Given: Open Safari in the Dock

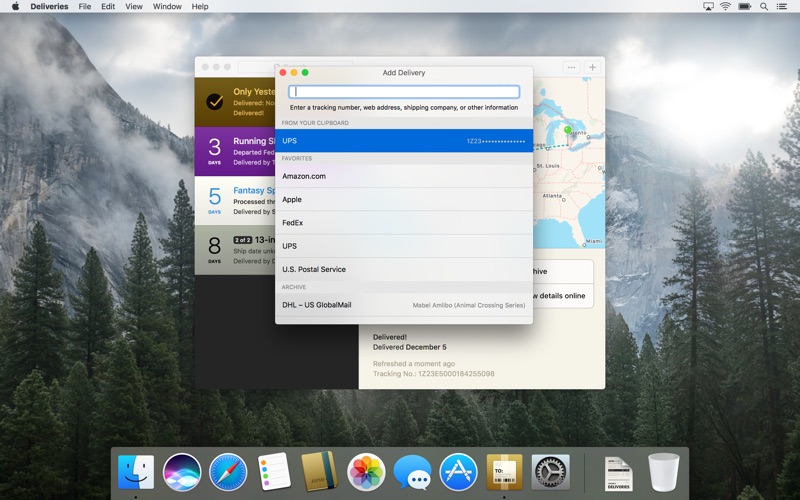Looking at the screenshot, I should 228,472.
